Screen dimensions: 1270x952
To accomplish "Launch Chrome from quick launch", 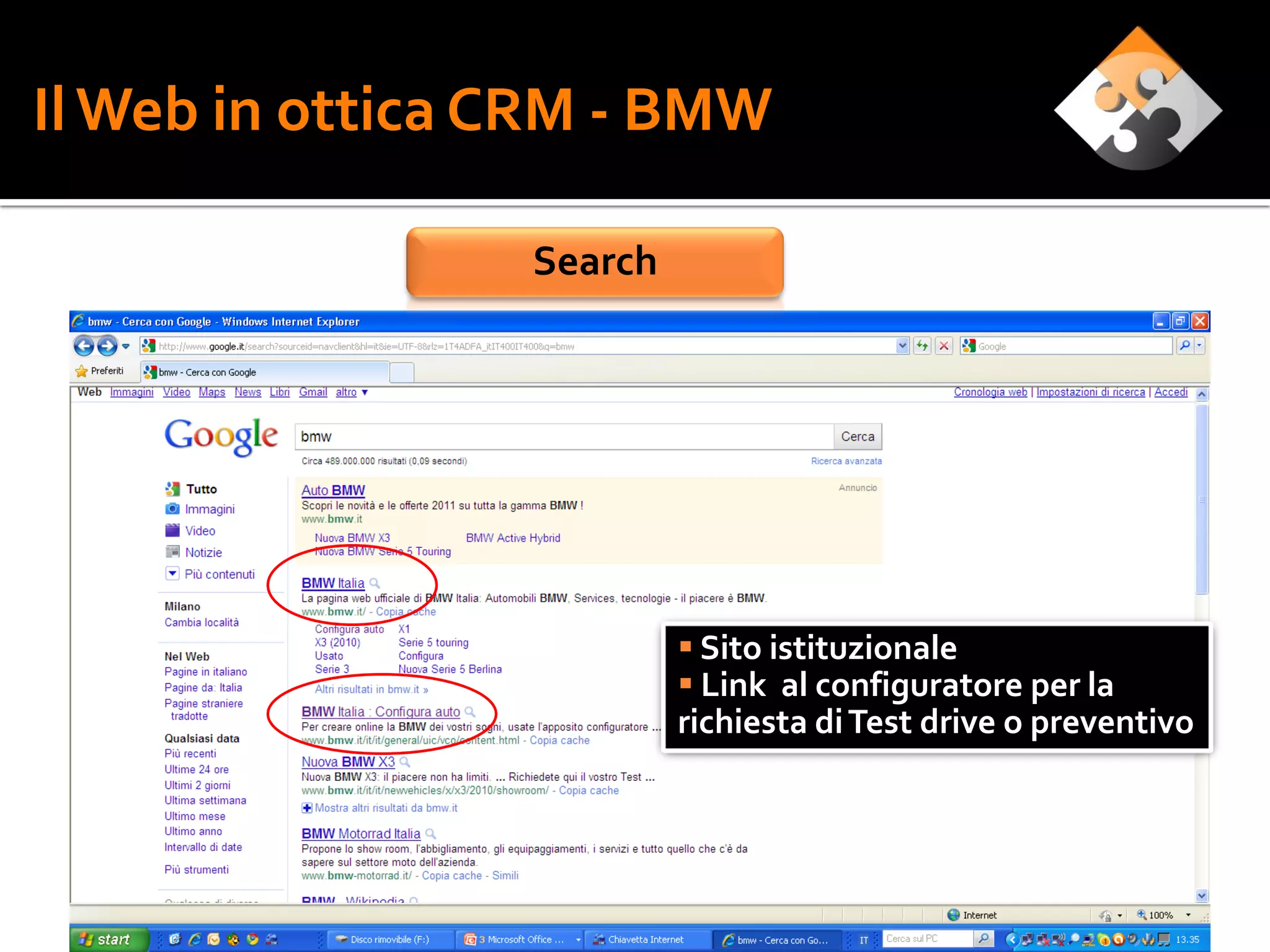I will pyautogui.click(x=252, y=940).
